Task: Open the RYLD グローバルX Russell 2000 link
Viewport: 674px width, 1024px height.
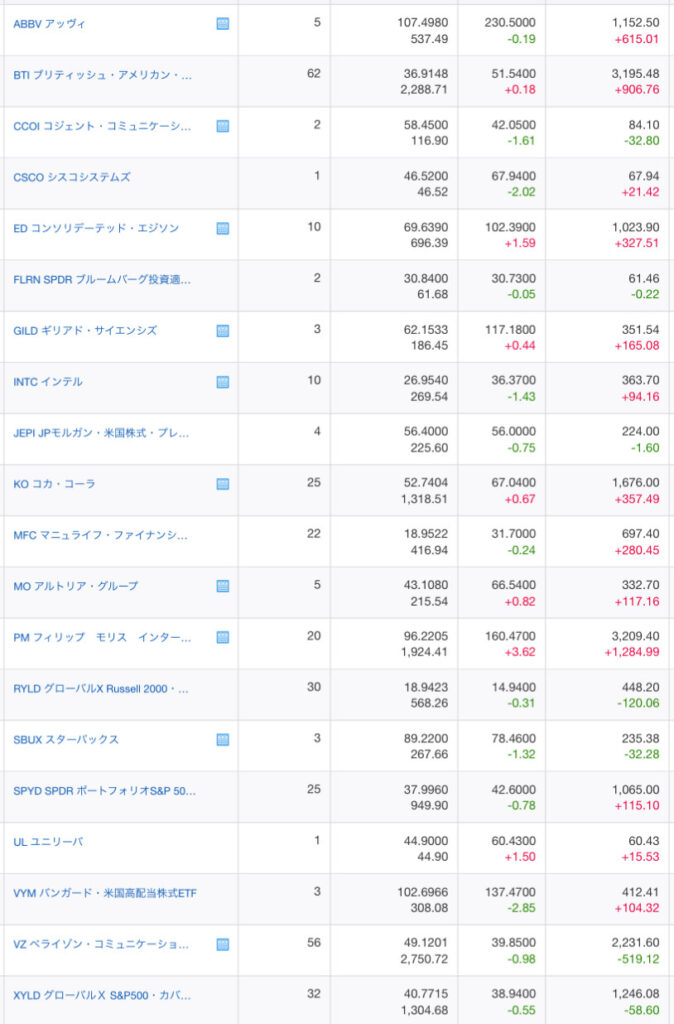Action: pyautogui.click(x=101, y=689)
